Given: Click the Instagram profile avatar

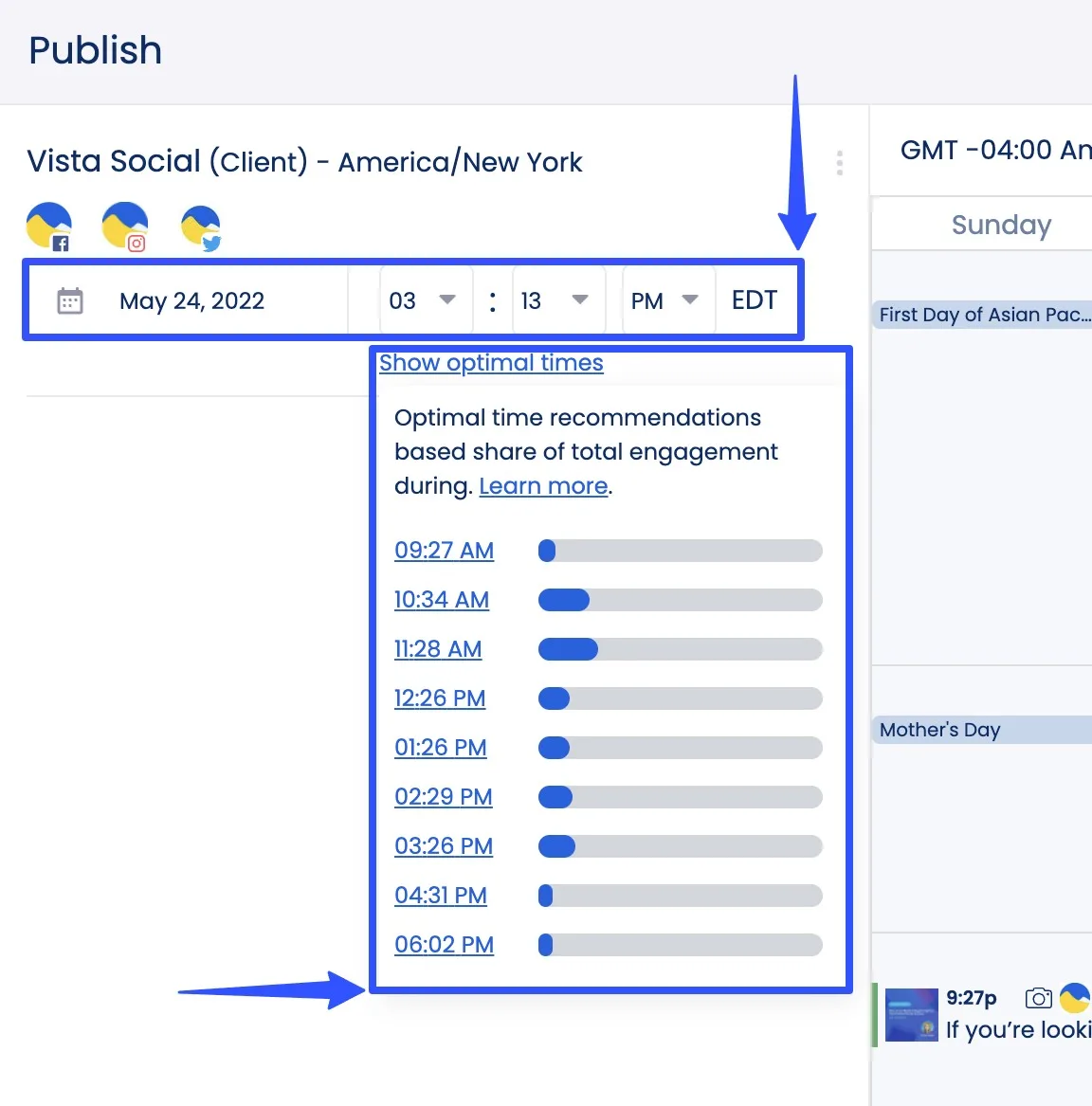Looking at the screenshot, I should (x=125, y=227).
